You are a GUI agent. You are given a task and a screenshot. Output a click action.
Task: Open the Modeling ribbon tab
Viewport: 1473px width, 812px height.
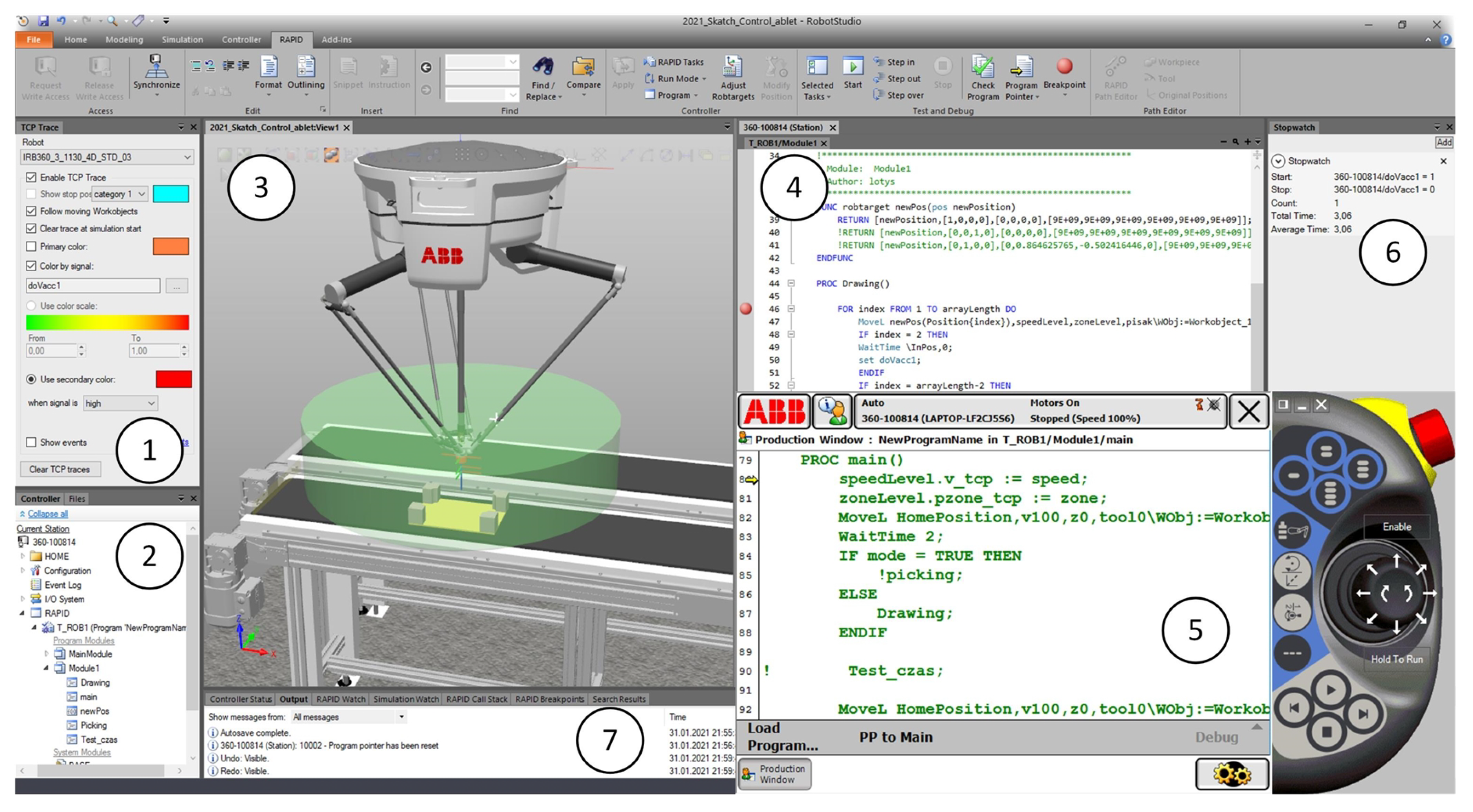pos(124,40)
